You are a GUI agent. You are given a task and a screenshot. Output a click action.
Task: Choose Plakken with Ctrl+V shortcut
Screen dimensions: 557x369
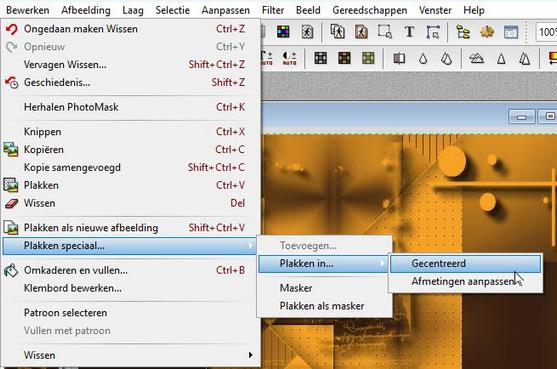pos(131,185)
